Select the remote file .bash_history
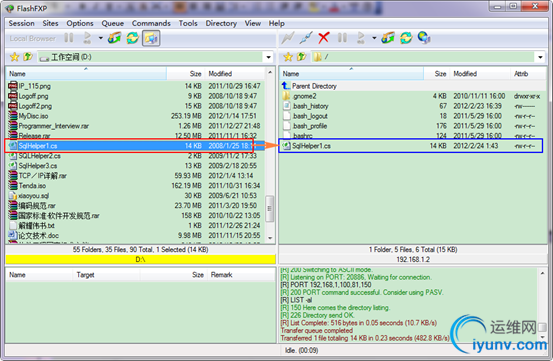 click(x=412, y=106)
